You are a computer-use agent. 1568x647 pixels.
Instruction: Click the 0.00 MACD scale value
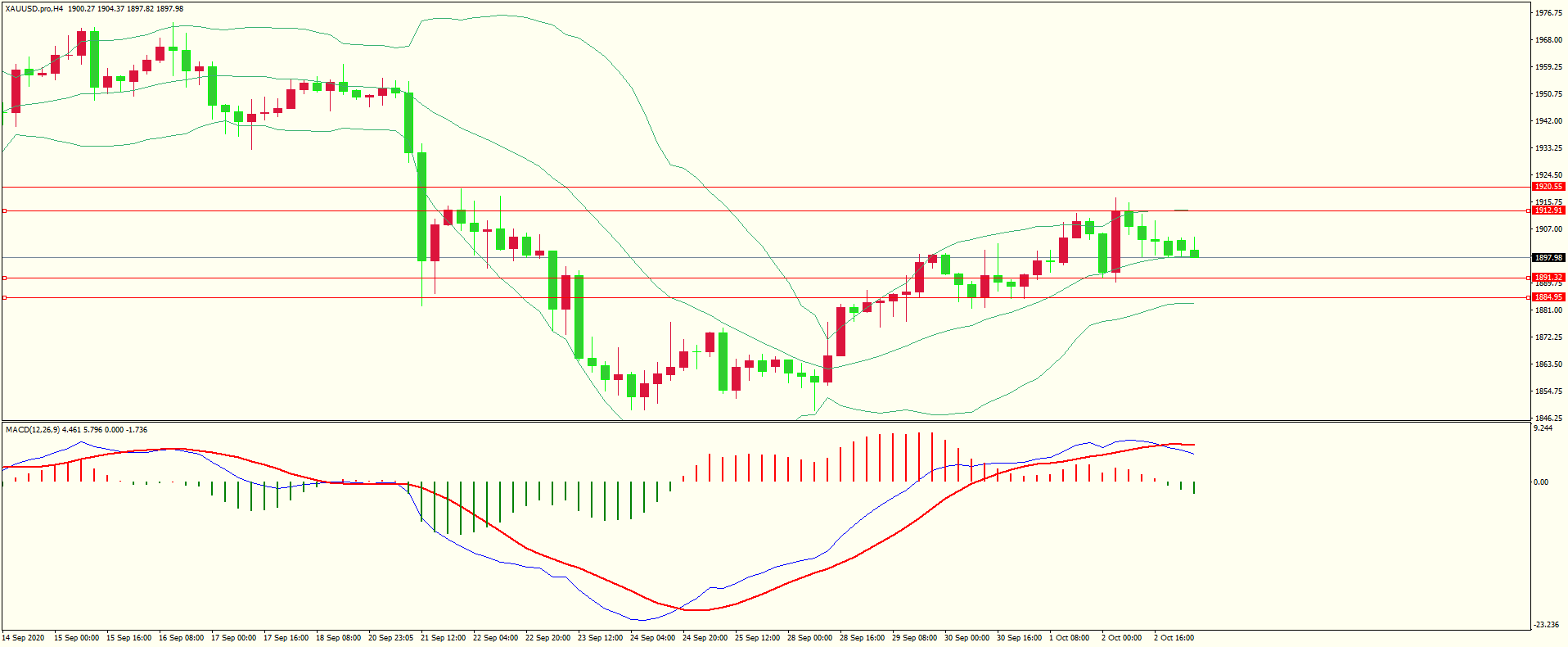click(1541, 482)
